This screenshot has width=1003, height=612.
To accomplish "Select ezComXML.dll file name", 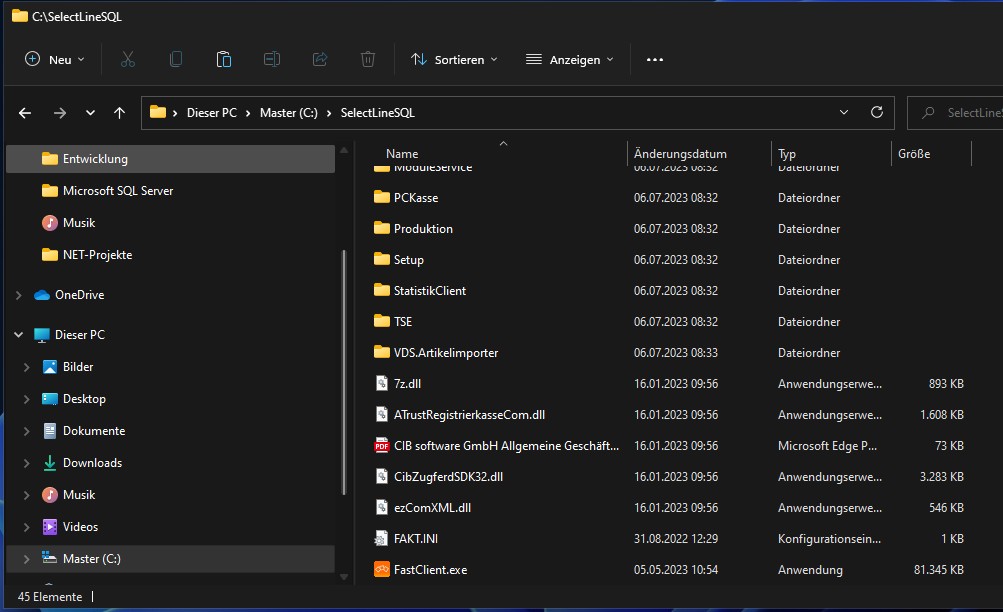I will (x=432, y=507).
